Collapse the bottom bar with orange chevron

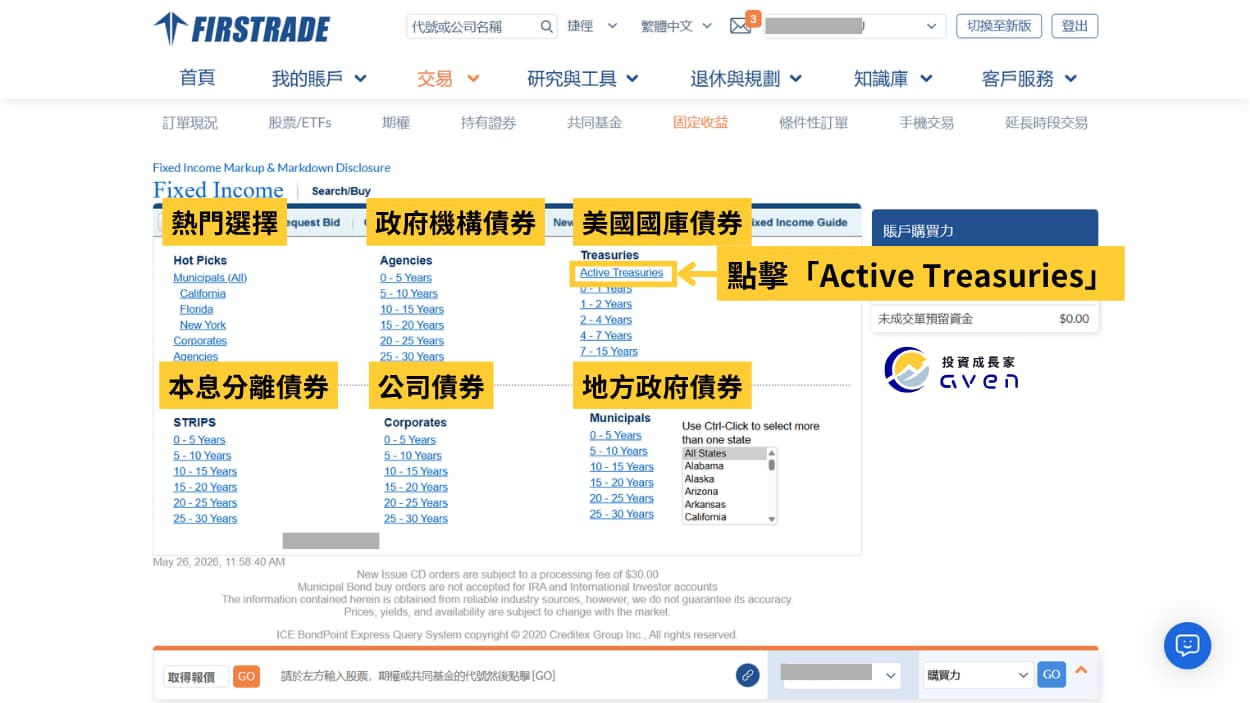1080,671
